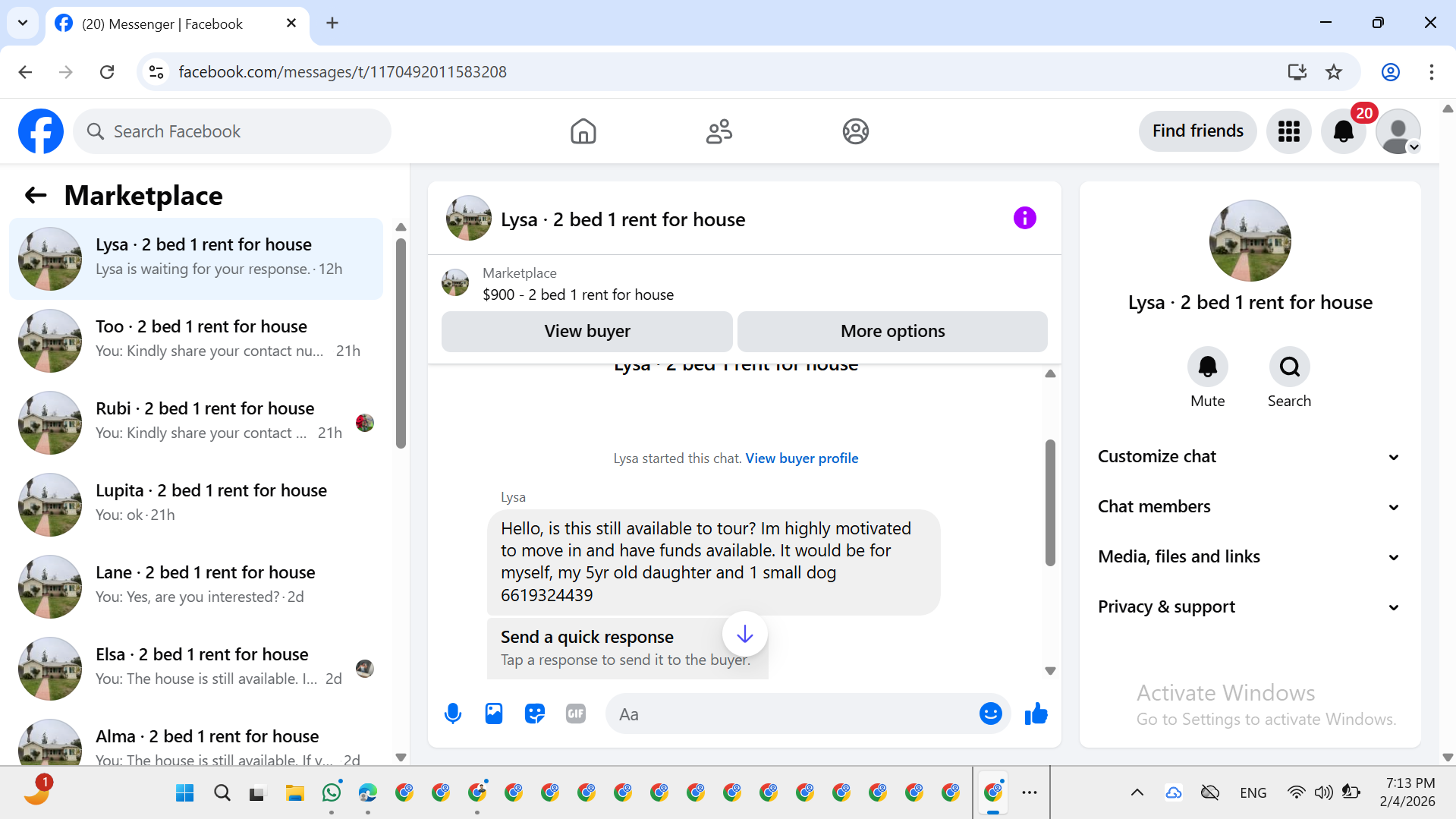1456x819 pixels.
Task: Open Chrome three-dot menu
Action: coord(1431,72)
